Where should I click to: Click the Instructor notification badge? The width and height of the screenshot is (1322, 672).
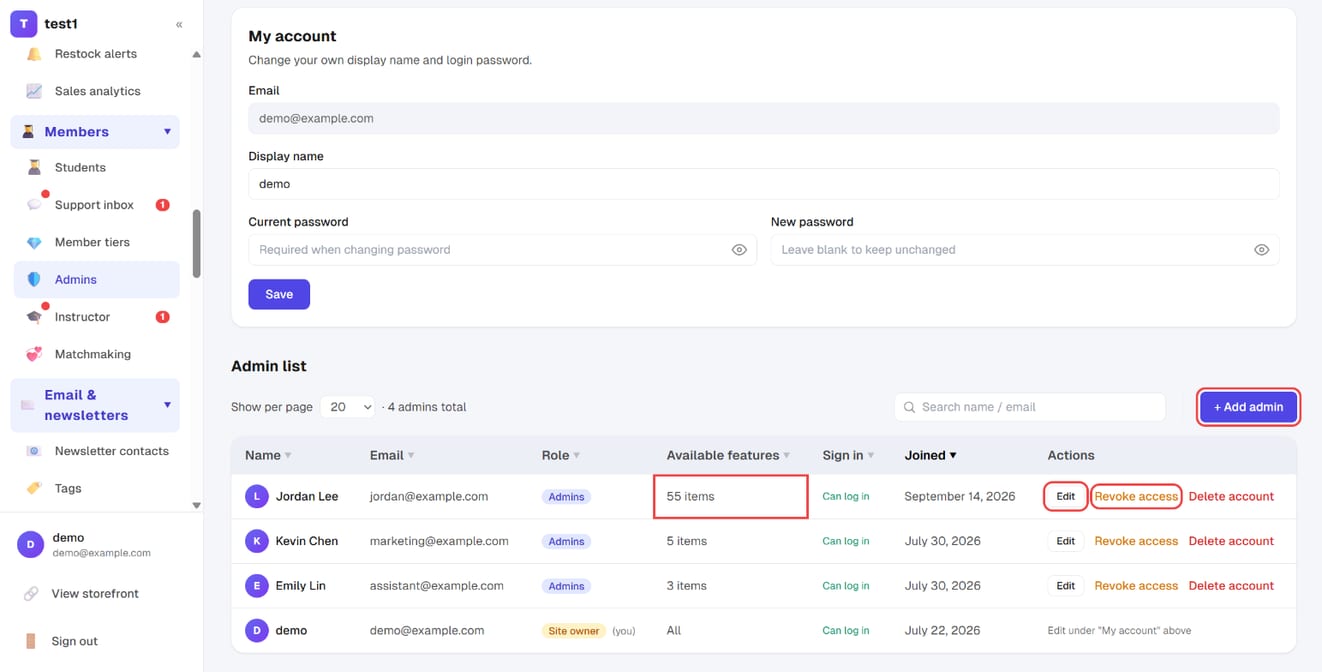(162, 317)
